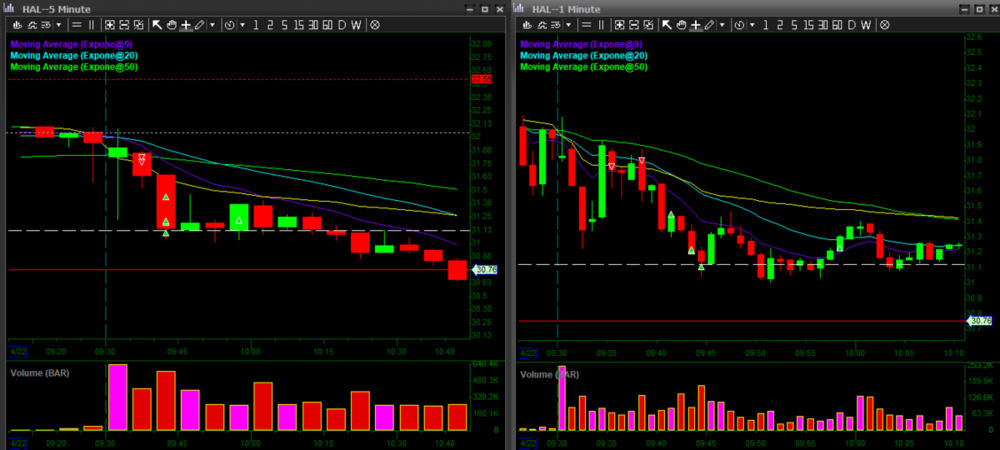Activate crosshair tool in 1 Minute chart
This screenshot has height=450, width=1000.
coord(695,23)
